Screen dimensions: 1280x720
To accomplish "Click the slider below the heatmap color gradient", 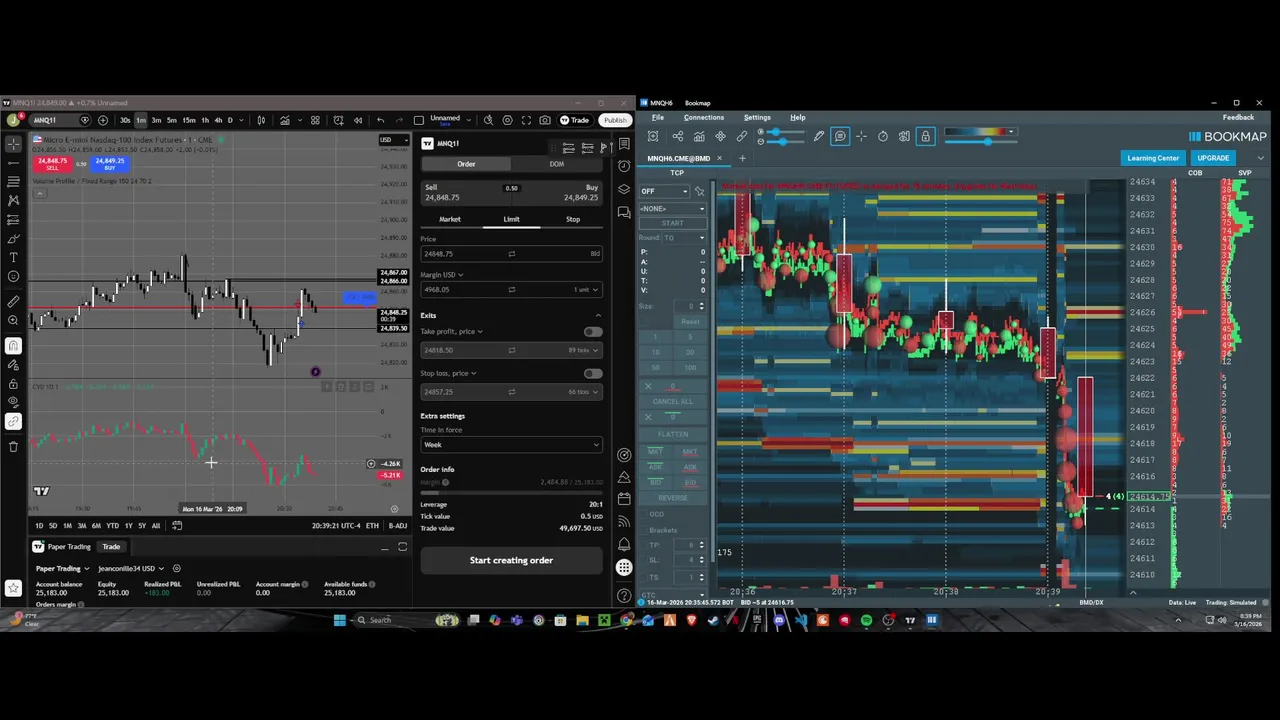I will point(980,141).
